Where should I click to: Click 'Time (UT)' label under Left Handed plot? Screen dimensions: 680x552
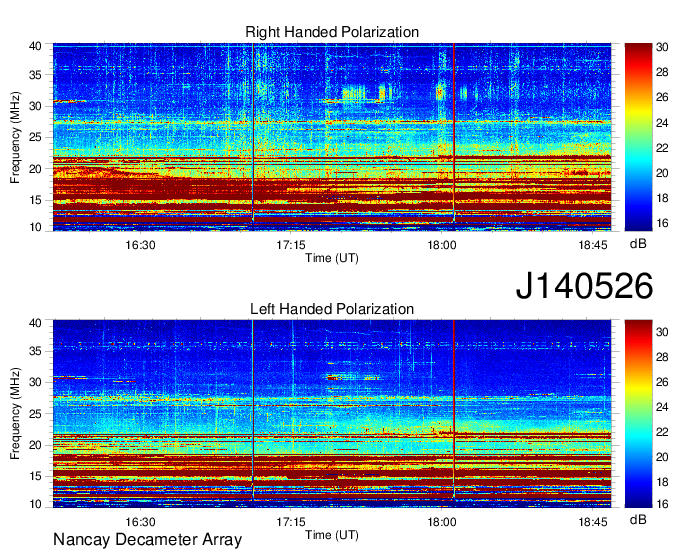(332, 536)
